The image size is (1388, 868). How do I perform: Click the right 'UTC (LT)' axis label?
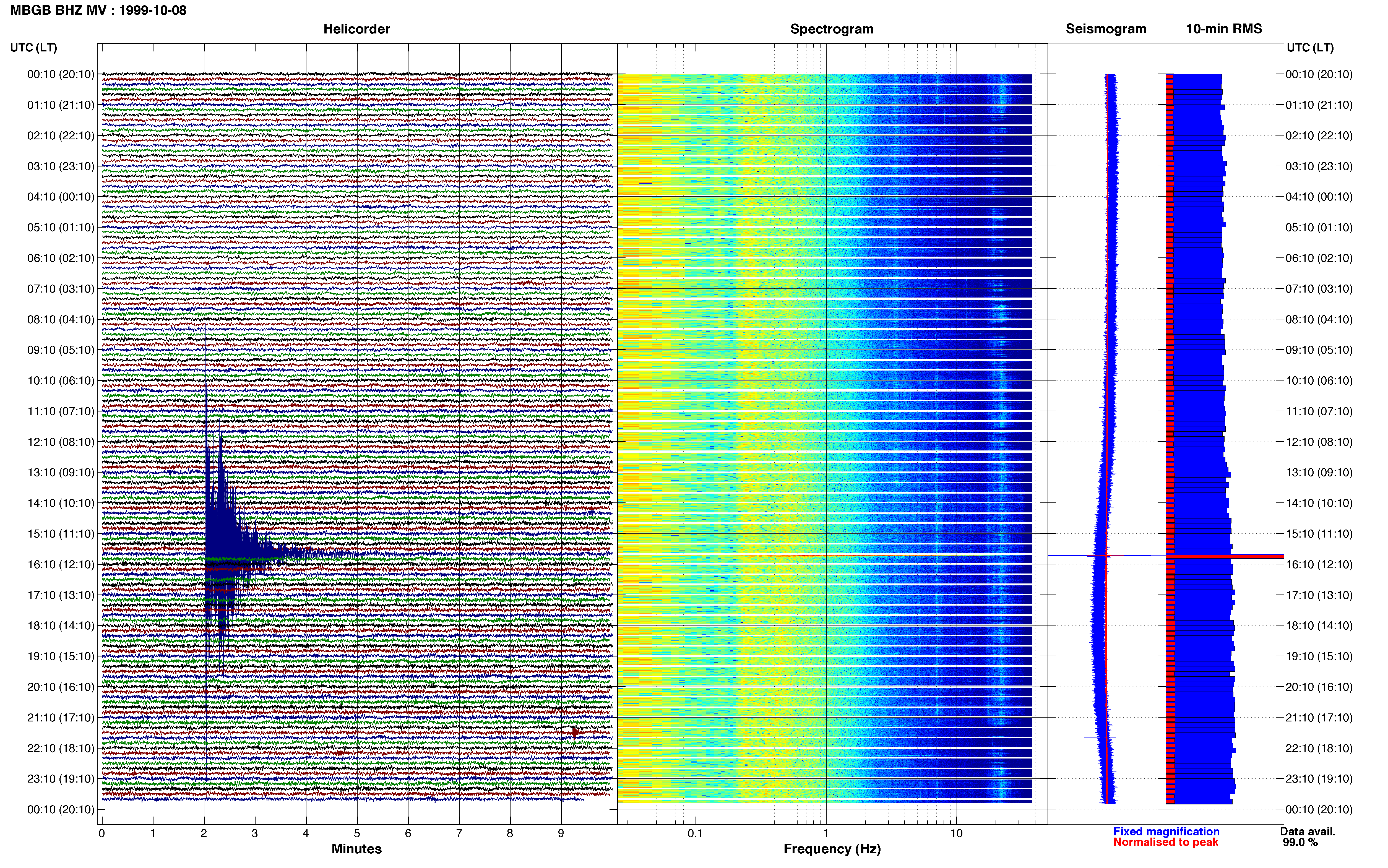1310,48
